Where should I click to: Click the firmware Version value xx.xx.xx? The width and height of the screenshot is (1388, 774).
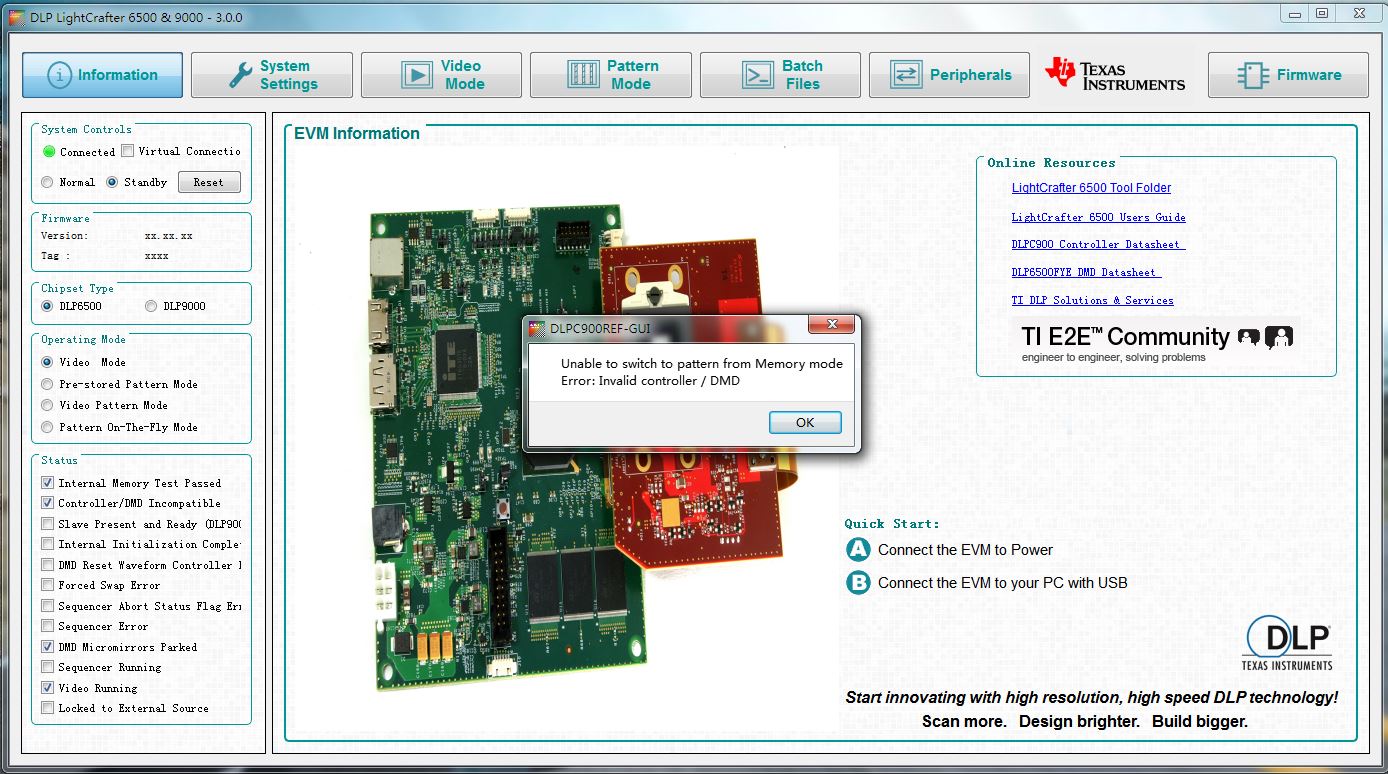click(169, 236)
